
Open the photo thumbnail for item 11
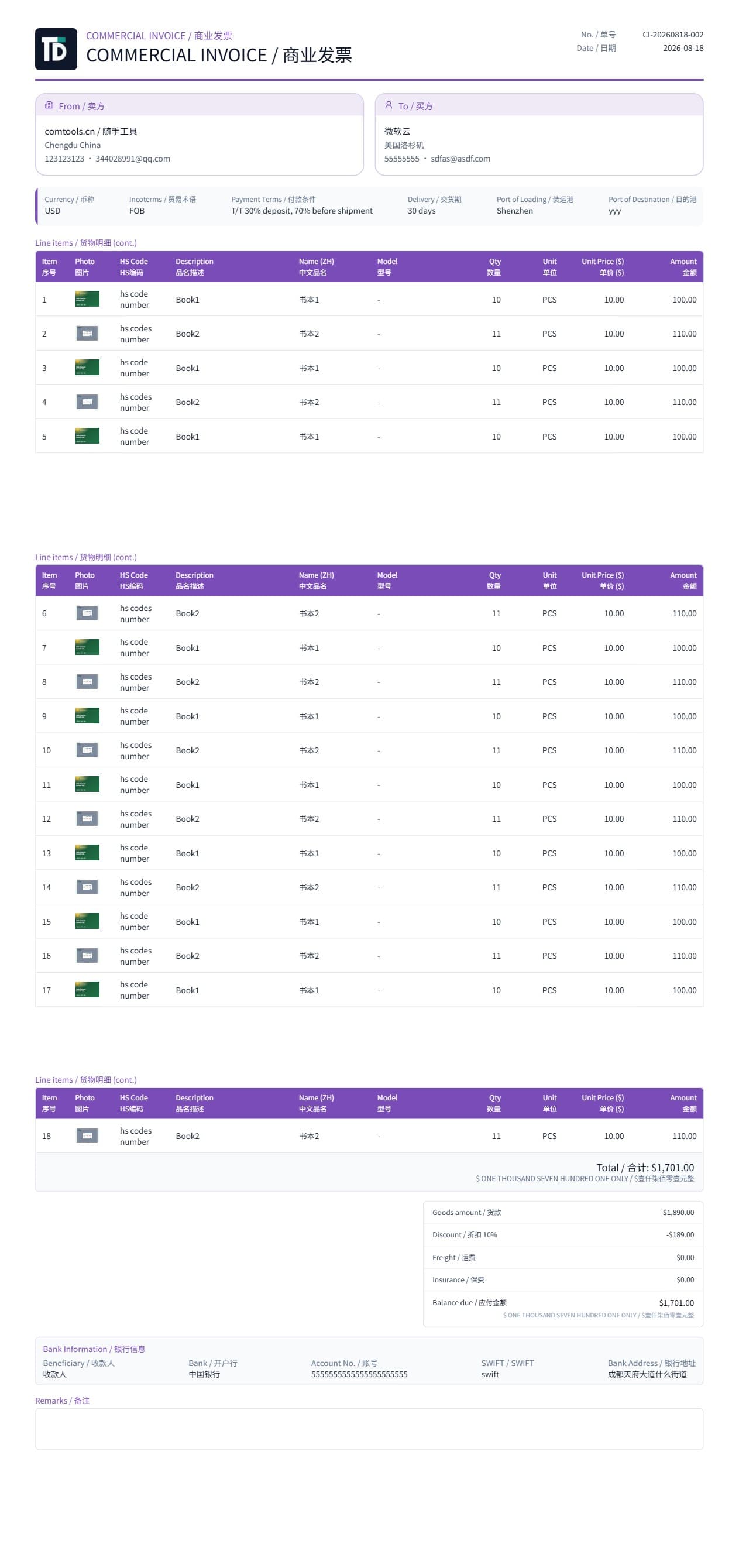[87, 784]
